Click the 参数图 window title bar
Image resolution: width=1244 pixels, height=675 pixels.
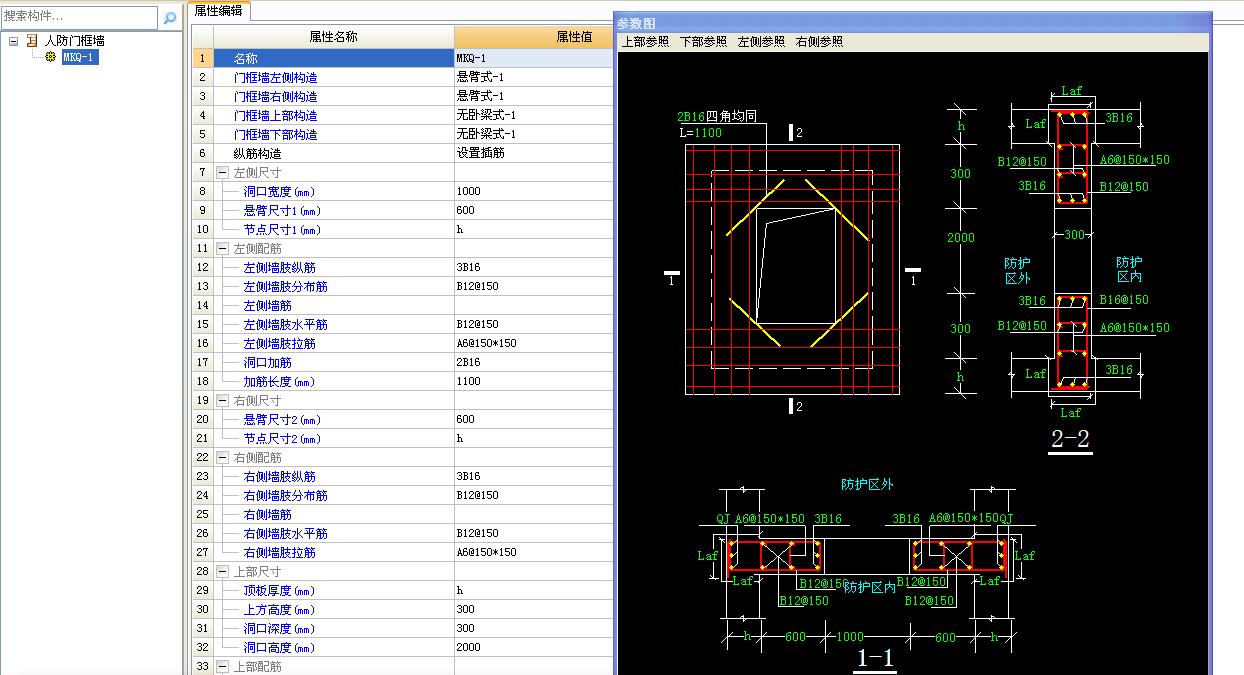(912, 23)
